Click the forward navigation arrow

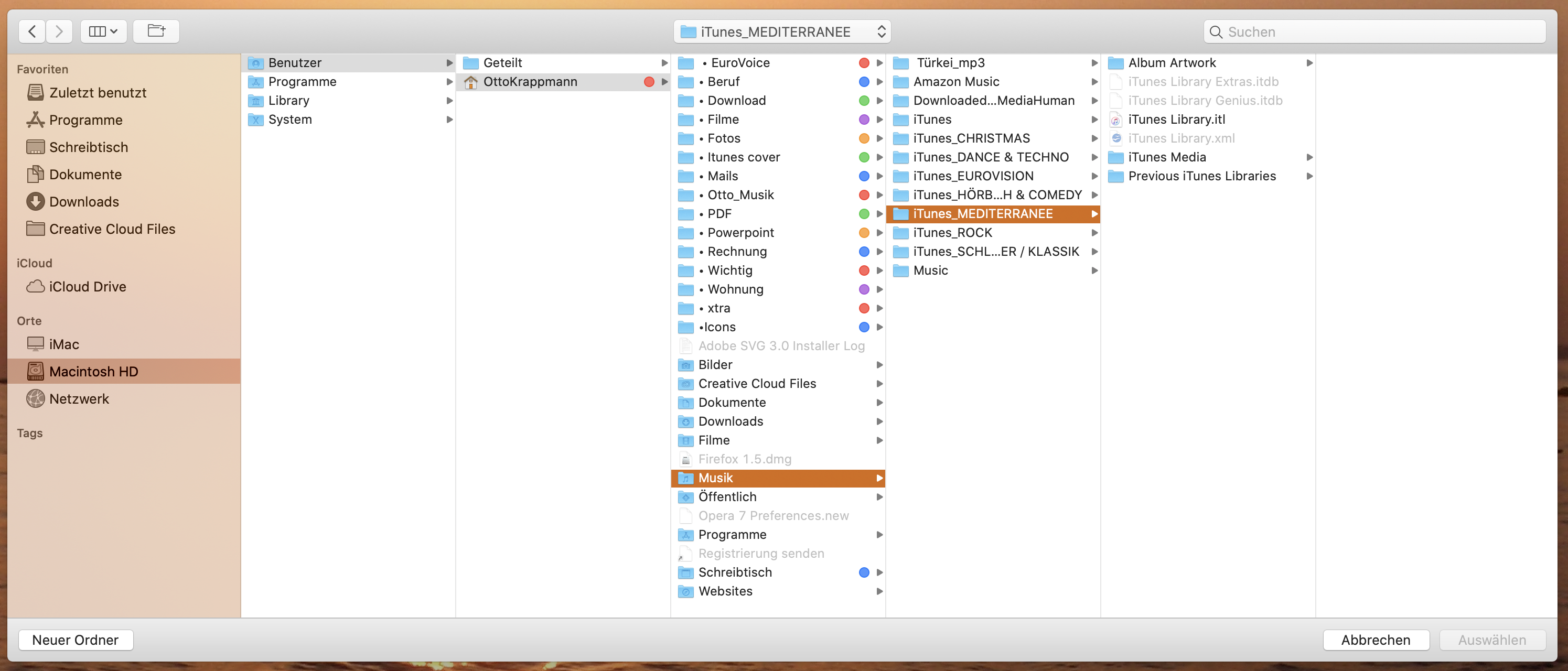59,31
